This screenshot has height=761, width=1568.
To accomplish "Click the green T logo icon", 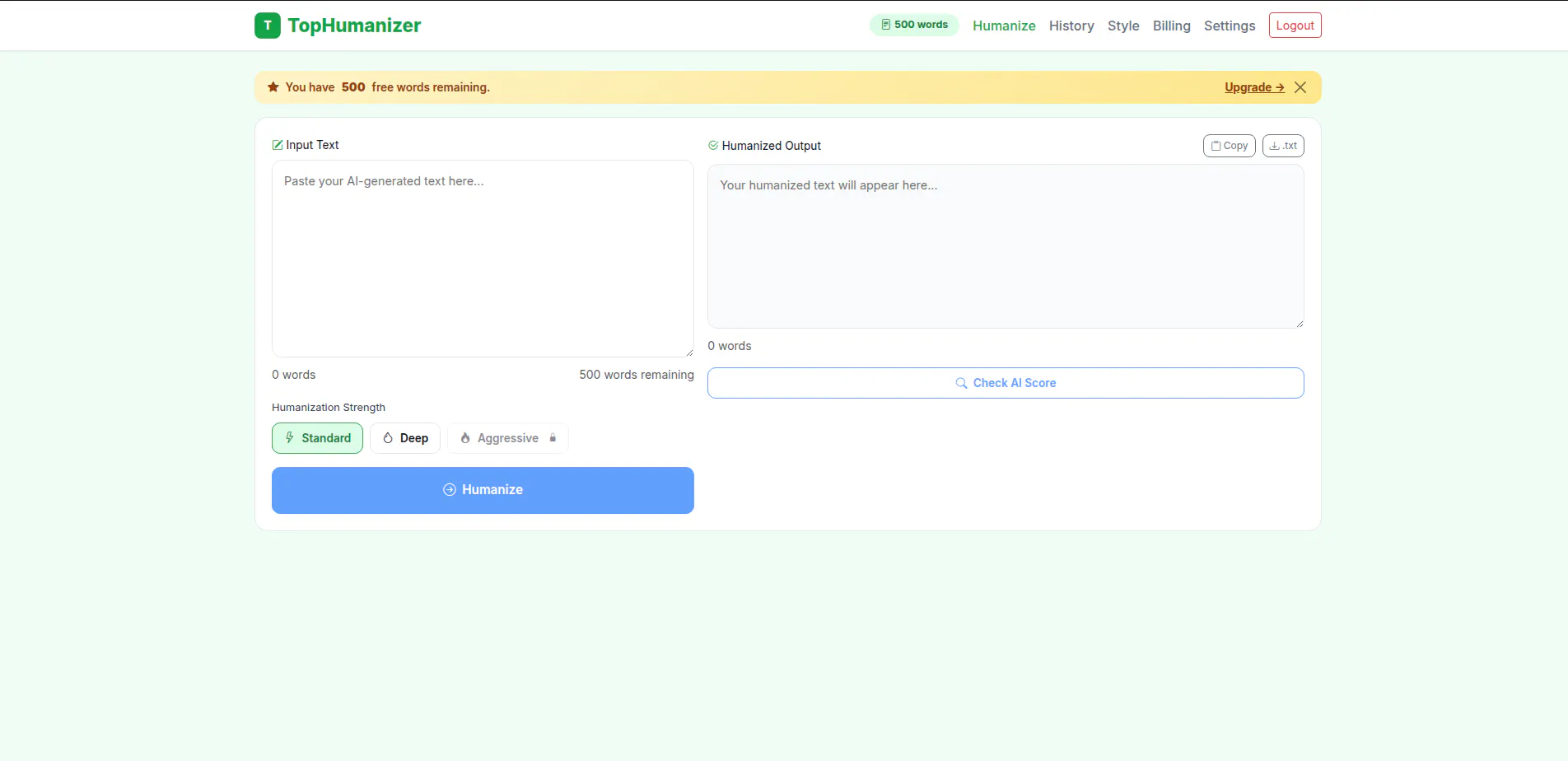I will click(x=267, y=26).
